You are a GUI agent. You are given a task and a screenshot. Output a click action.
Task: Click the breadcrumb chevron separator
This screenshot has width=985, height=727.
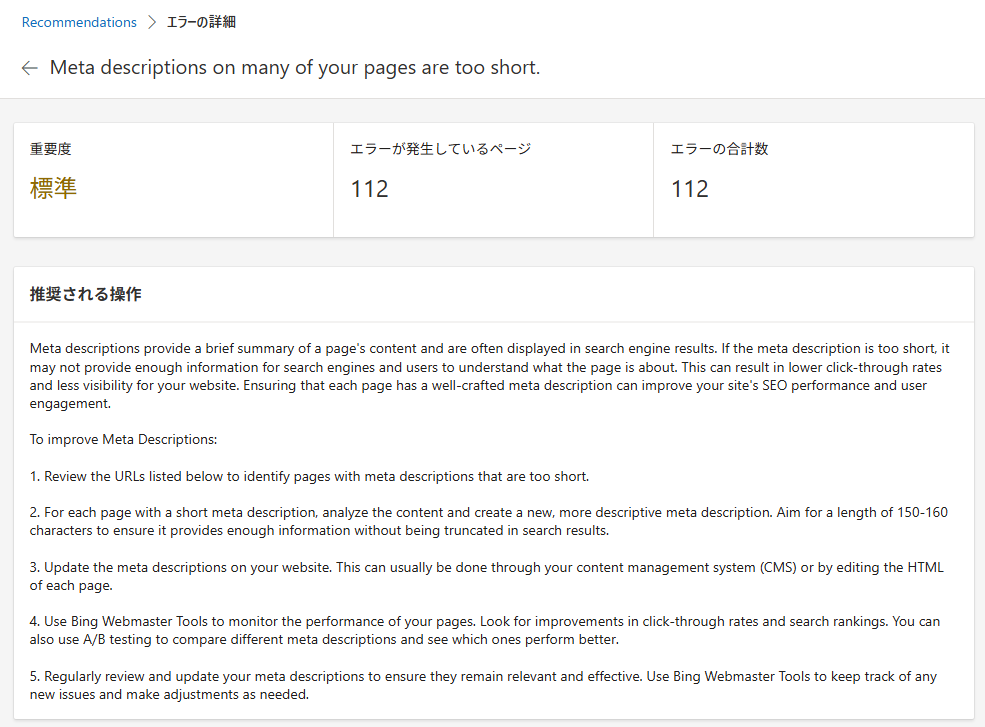(x=151, y=21)
